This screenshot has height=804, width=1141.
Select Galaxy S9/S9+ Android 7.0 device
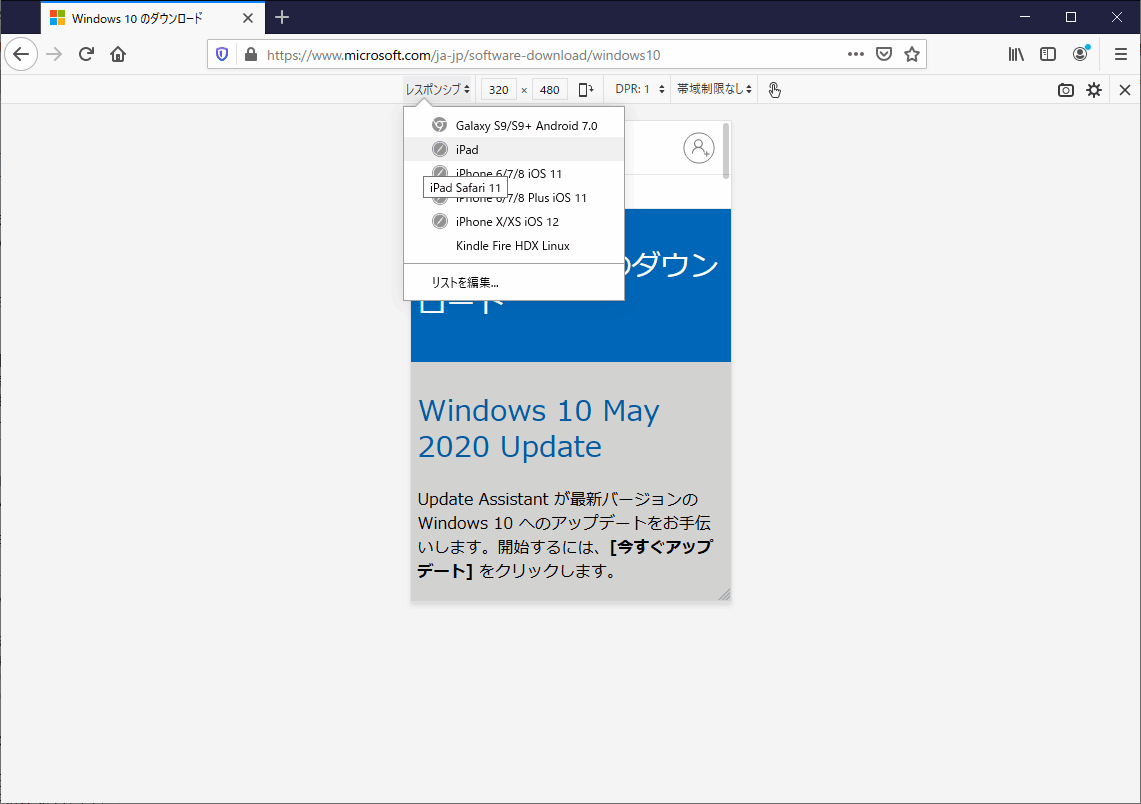[x=514, y=126]
